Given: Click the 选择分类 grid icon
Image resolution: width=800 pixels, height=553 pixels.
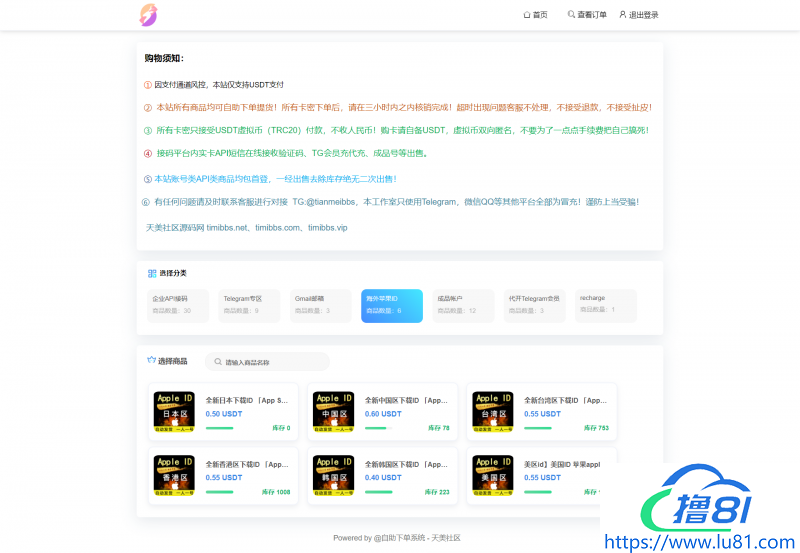Looking at the screenshot, I should [152, 273].
